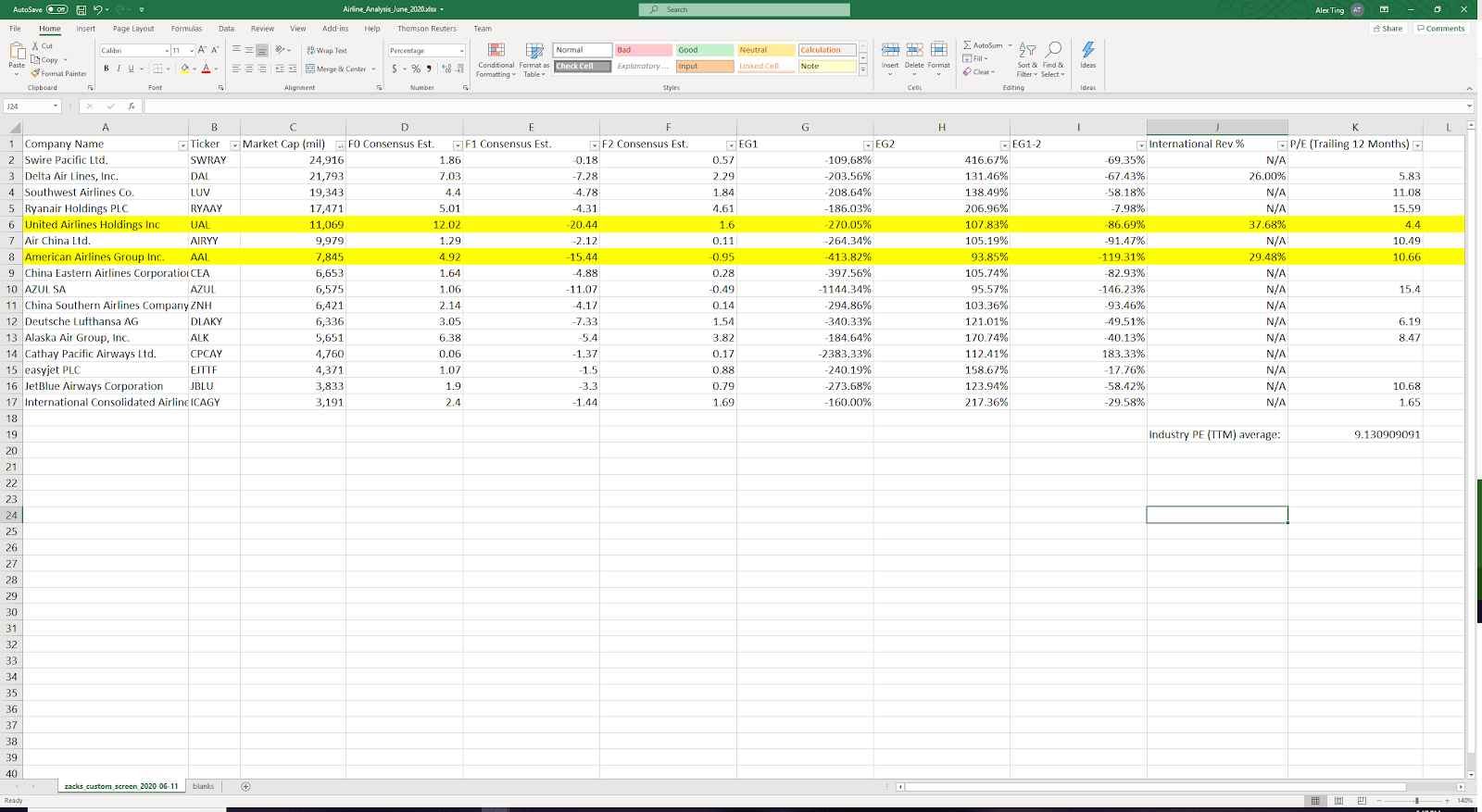Click the AutoSum sigma button
Image resolution: width=1482 pixels, height=812 pixels.
(982, 45)
